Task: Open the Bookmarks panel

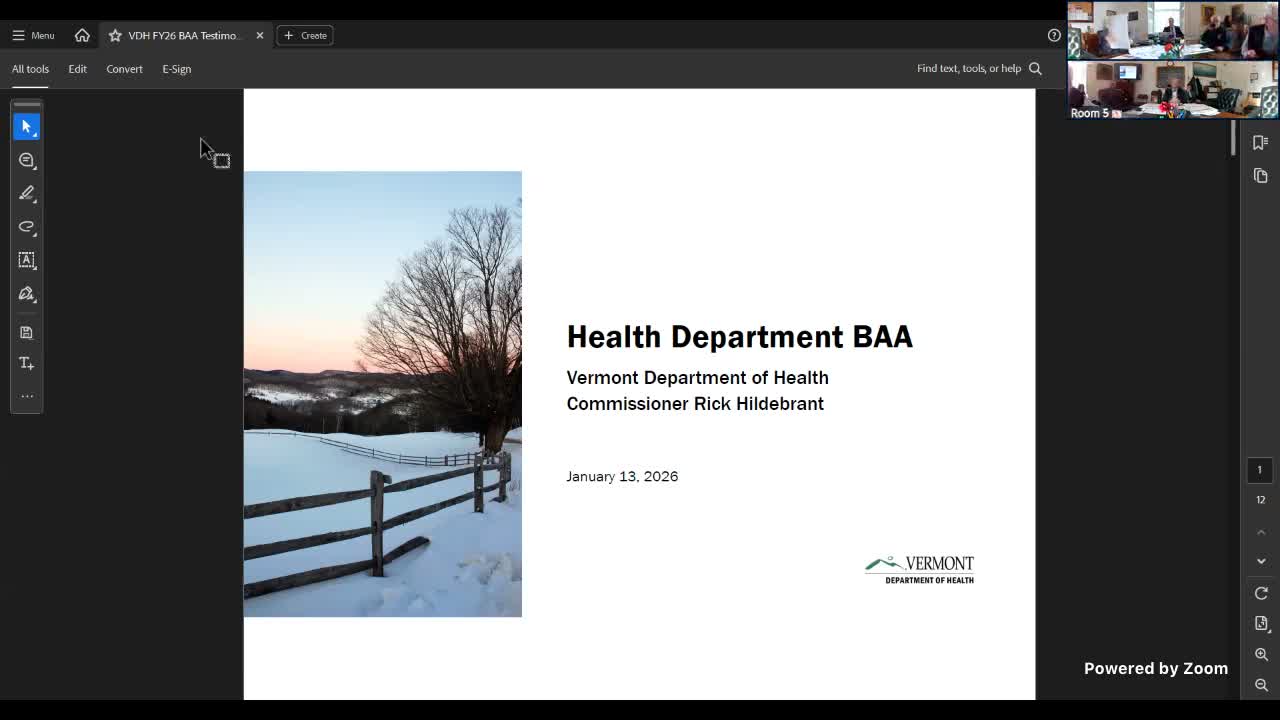Action: [1260, 143]
